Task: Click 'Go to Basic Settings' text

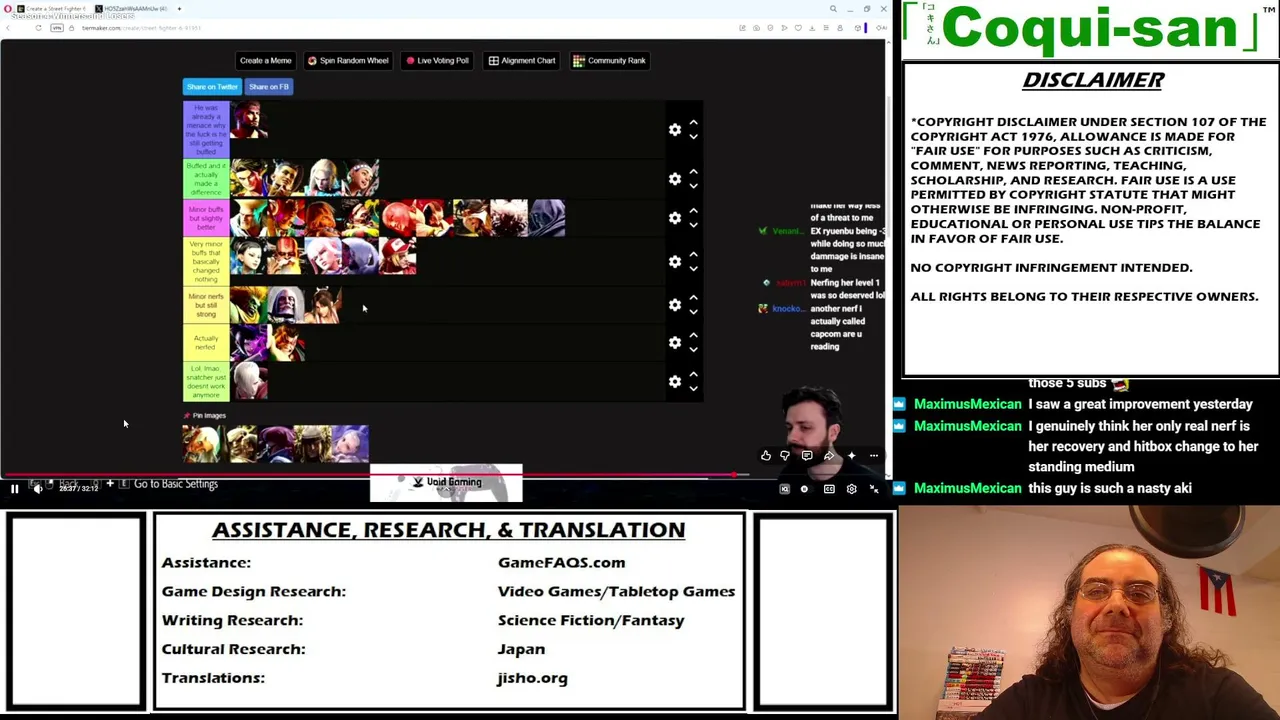Action: pyautogui.click(x=176, y=484)
